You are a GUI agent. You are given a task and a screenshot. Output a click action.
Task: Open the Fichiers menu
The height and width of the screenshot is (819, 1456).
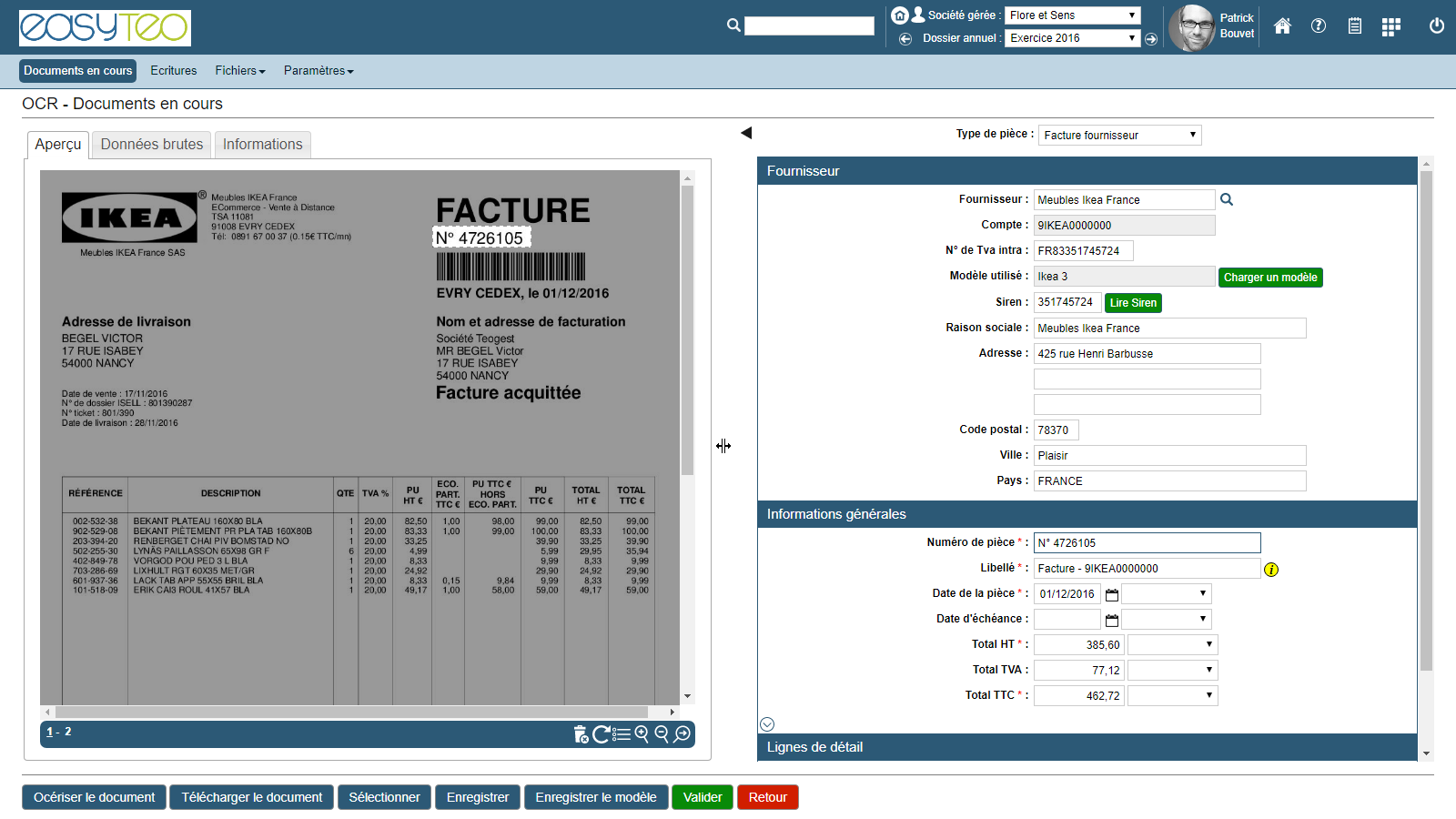pos(240,71)
